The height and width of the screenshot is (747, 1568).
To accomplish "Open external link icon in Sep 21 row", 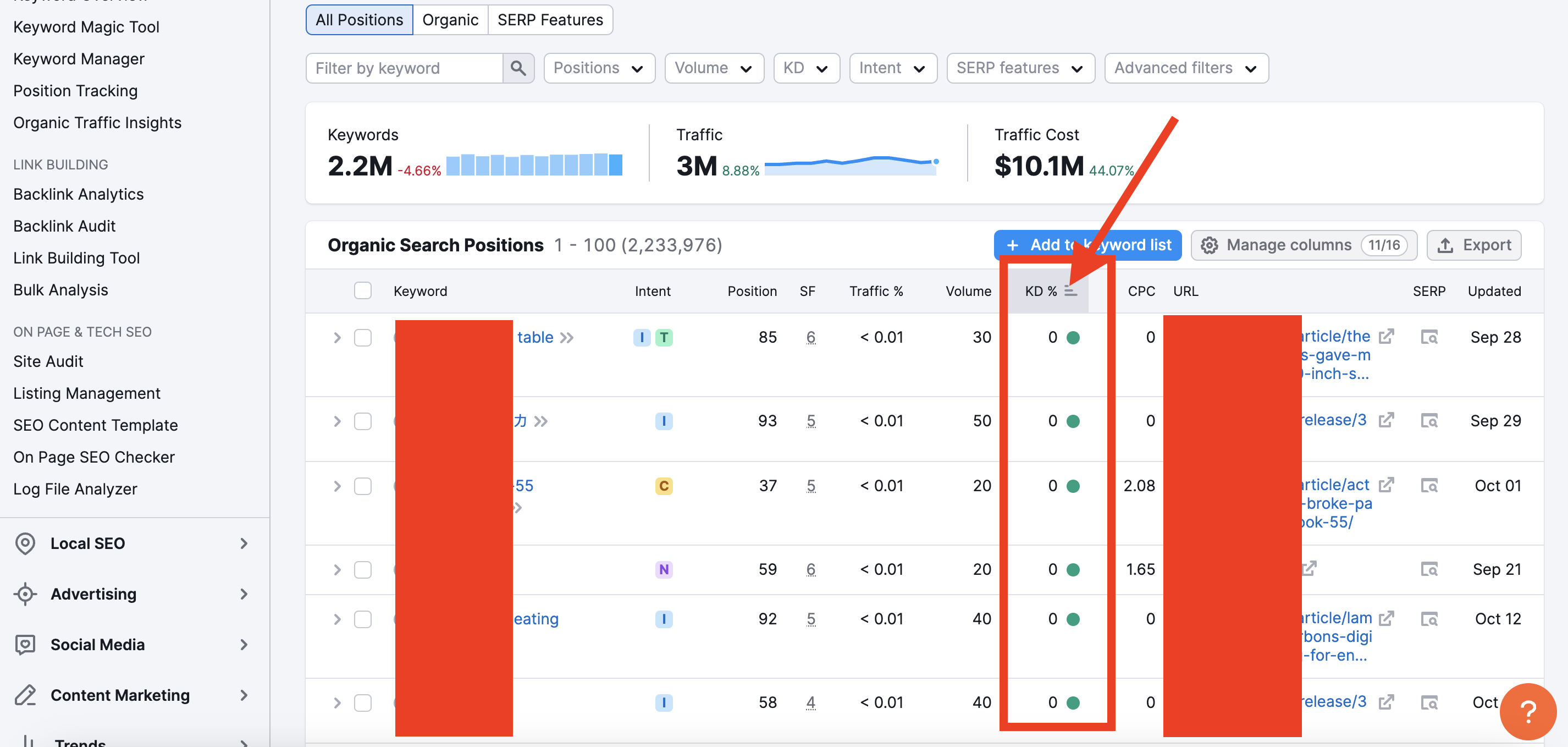I will (x=1310, y=568).
